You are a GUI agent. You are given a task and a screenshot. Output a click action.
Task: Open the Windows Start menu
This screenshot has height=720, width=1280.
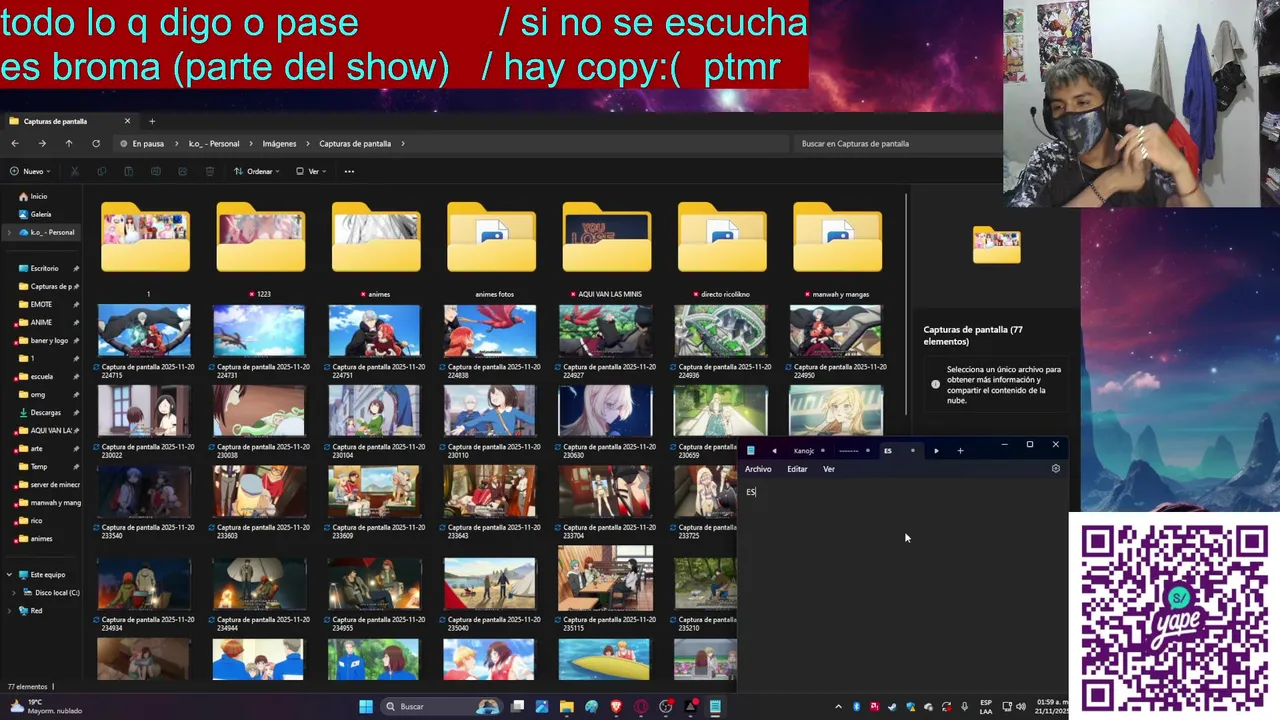click(366, 706)
